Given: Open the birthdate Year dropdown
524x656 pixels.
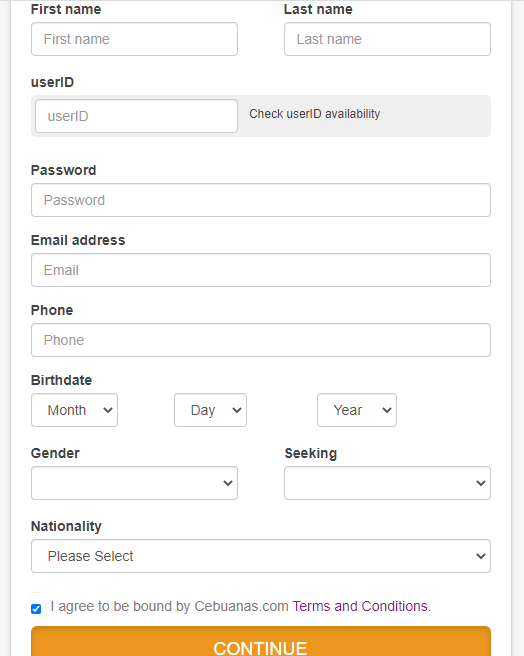Looking at the screenshot, I should (357, 410).
